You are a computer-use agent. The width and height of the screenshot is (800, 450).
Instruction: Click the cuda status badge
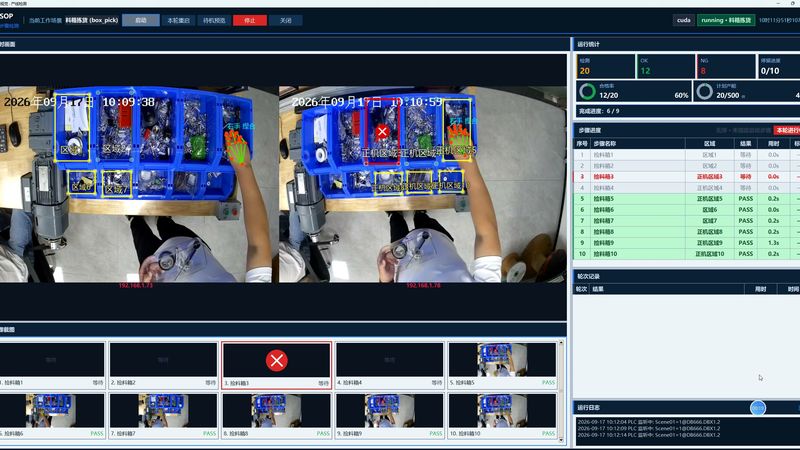(x=683, y=20)
